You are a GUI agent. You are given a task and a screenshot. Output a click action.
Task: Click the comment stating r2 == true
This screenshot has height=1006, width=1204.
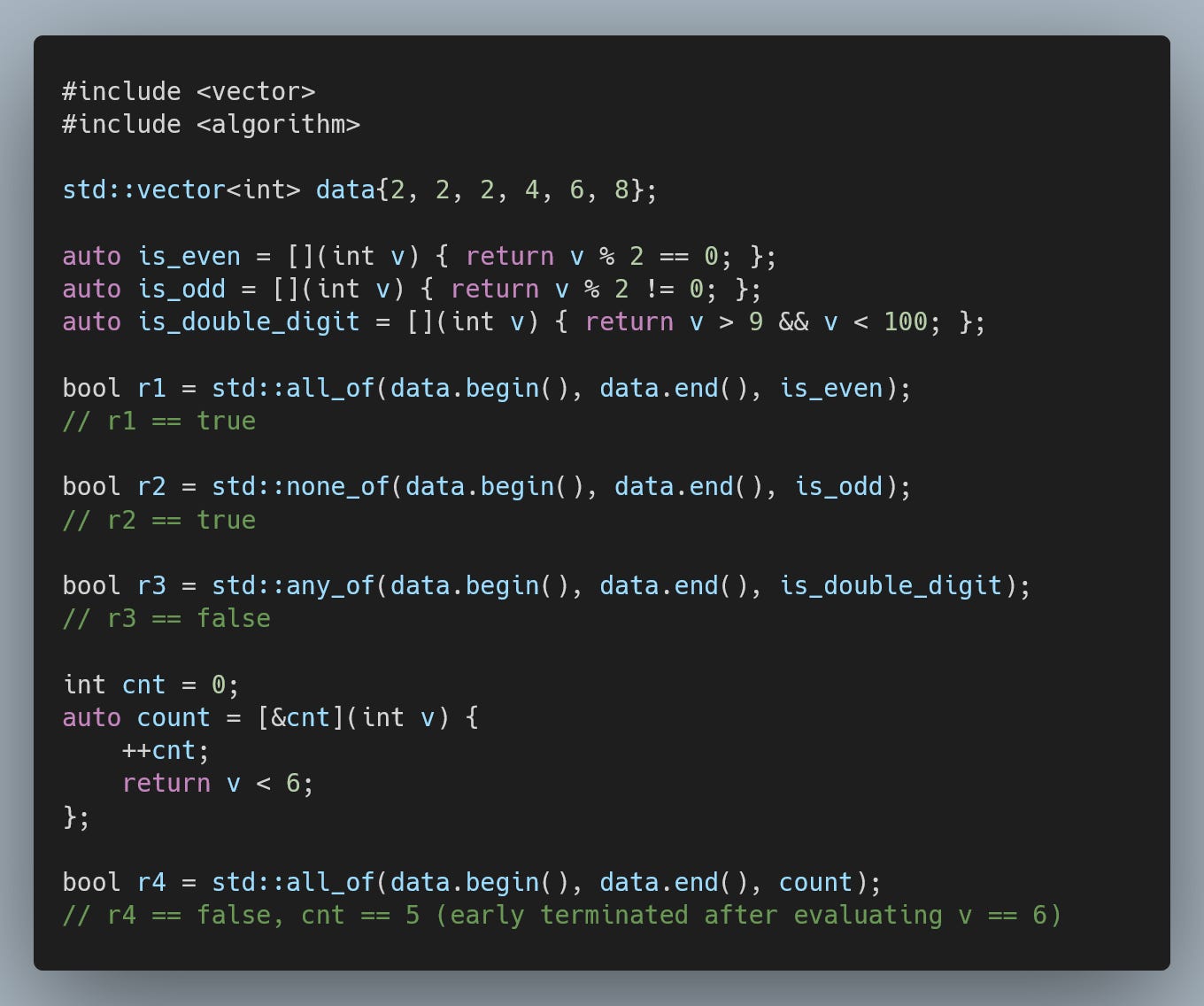click(158, 520)
